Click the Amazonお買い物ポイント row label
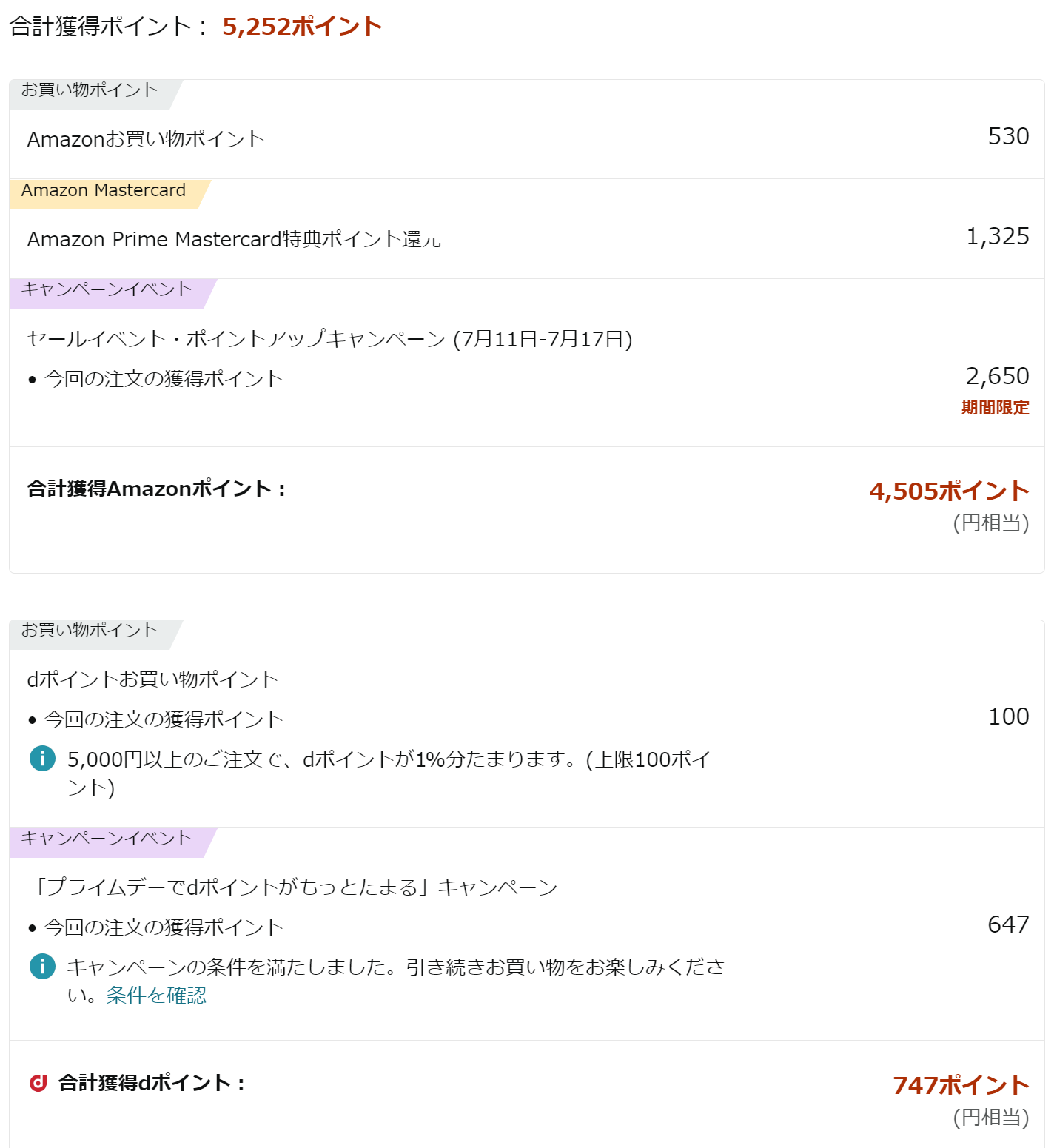This screenshot has height=1148, width=1054. pyautogui.click(x=146, y=139)
